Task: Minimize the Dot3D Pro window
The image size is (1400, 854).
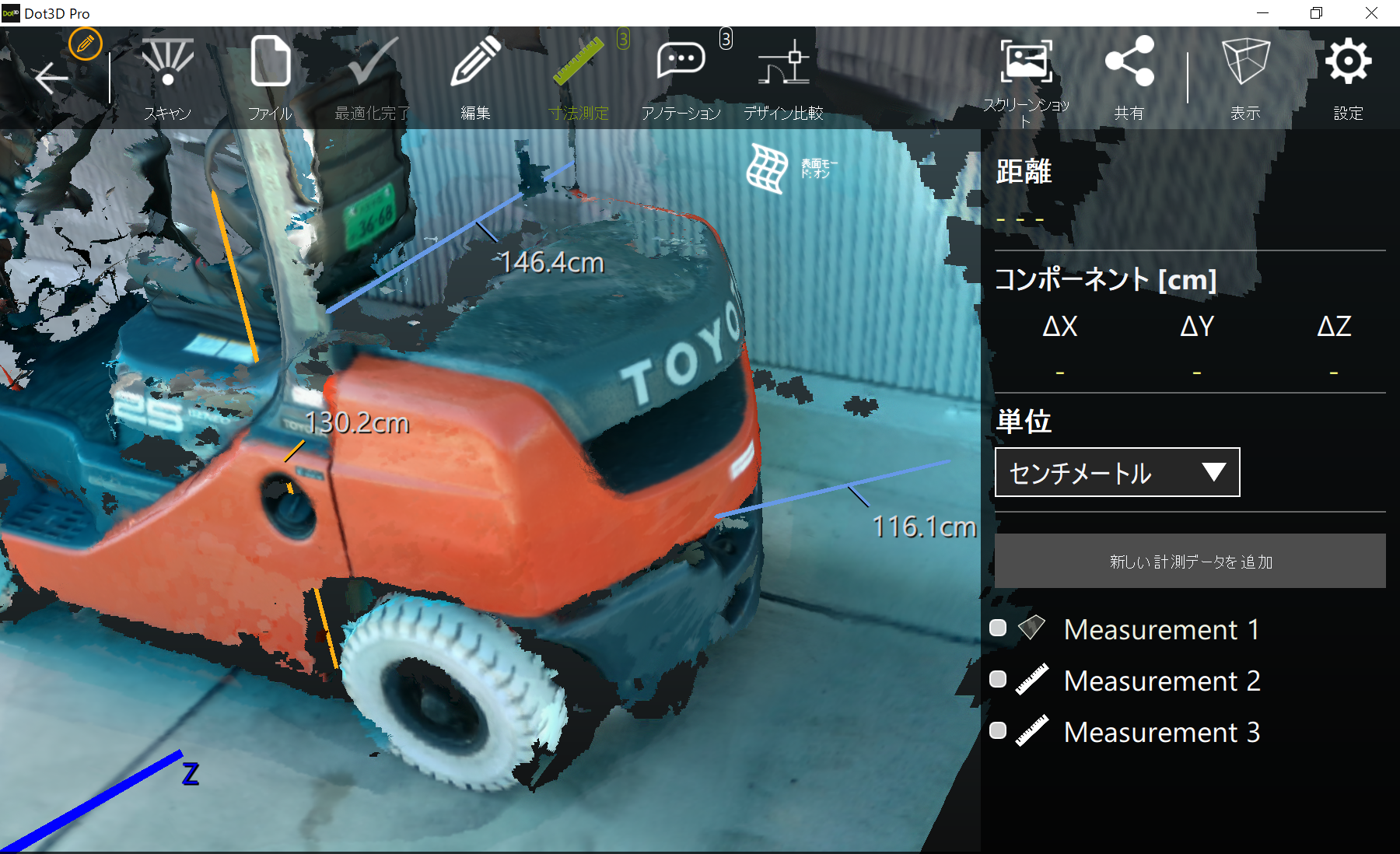Action: [x=1262, y=13]
